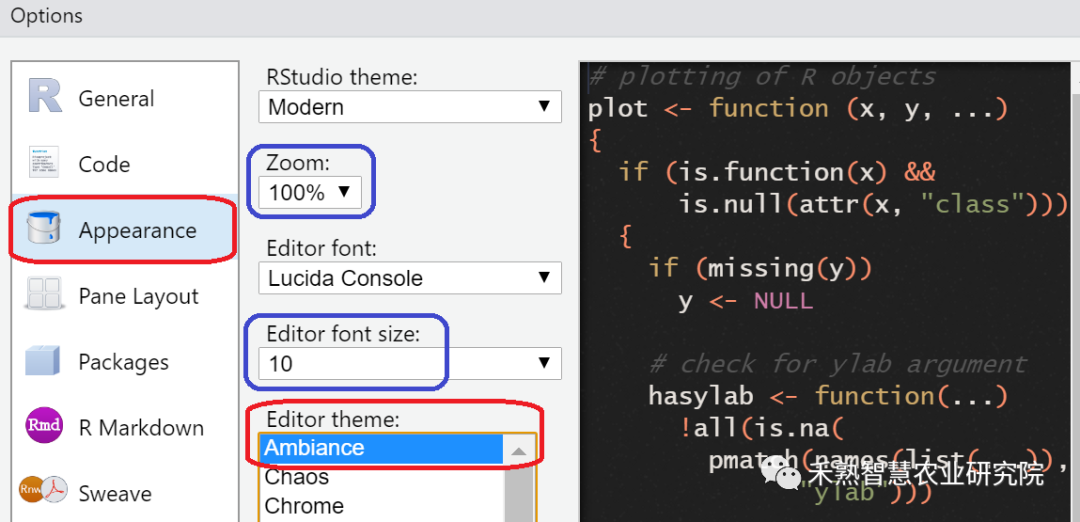The width and height of the screenshot is (1080, 522).
Task: Click the General R logo icon
Action: (x=45, y=96)
